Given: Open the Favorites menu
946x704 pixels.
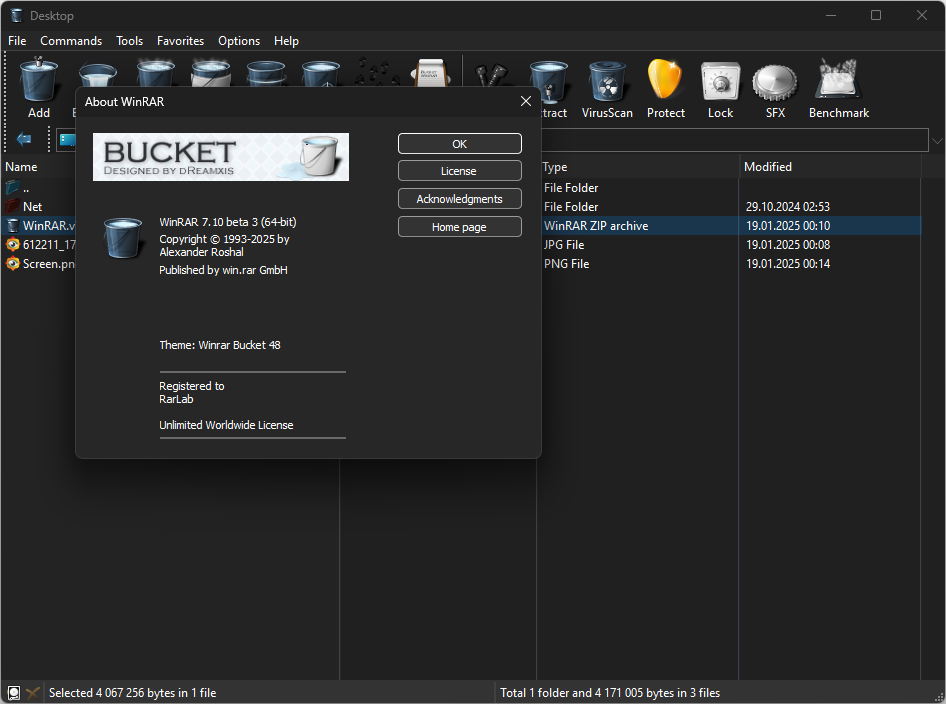Looking at the screenshot, I should pyautogui.click(x=180, y=40).
